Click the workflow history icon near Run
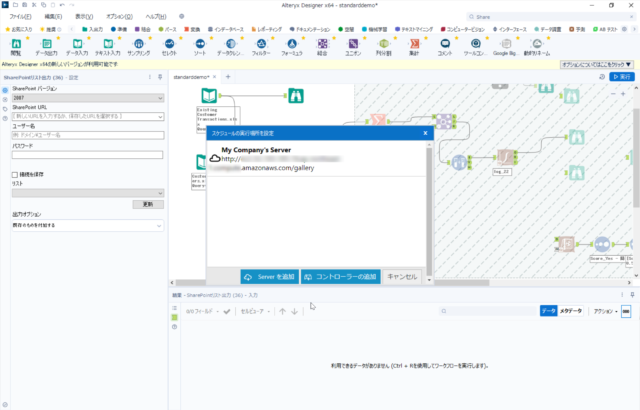This screenshot has height=410, width=640. point(602,77)
